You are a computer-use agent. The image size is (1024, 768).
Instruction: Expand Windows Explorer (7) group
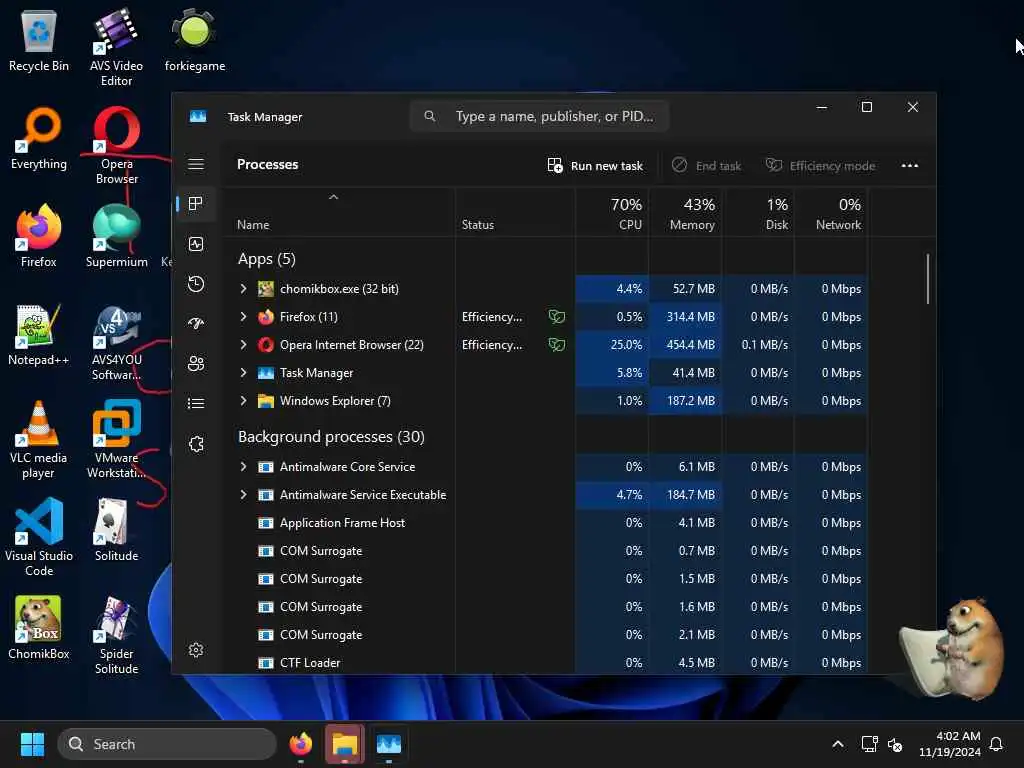(x=243, y=400)
